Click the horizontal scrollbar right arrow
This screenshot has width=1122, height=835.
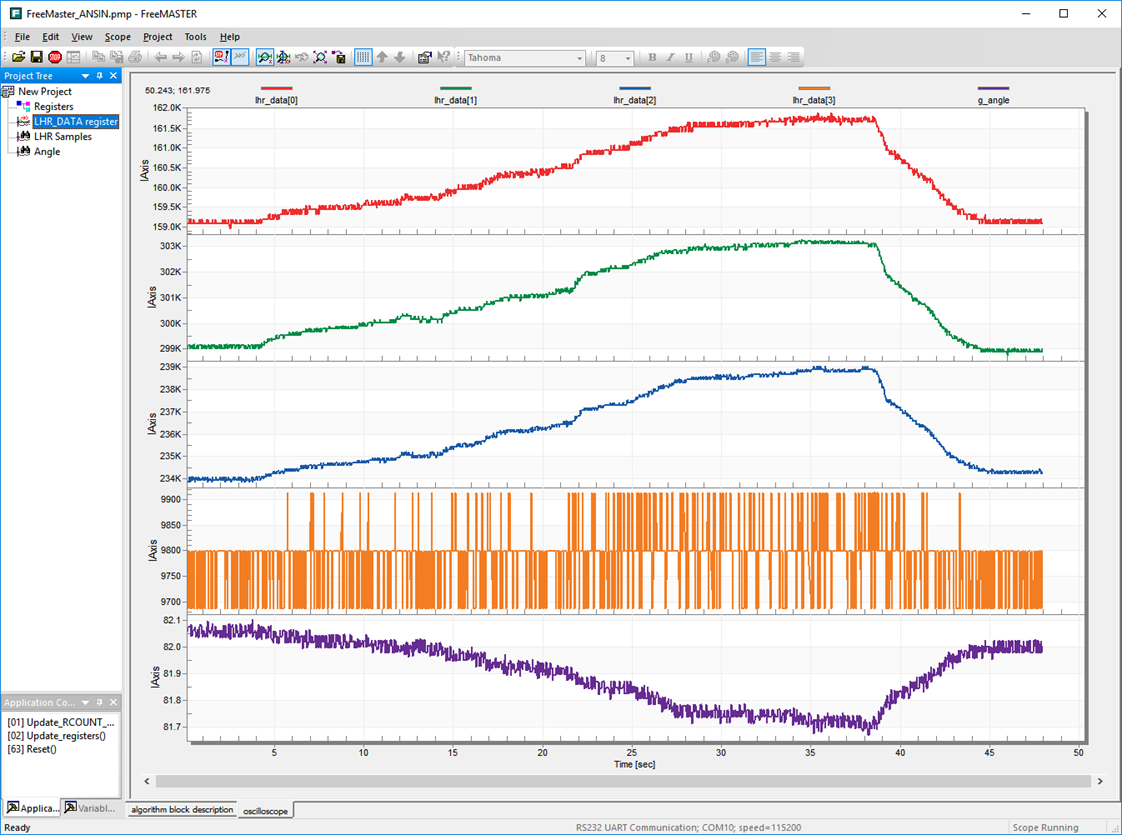coord(1100,781)
